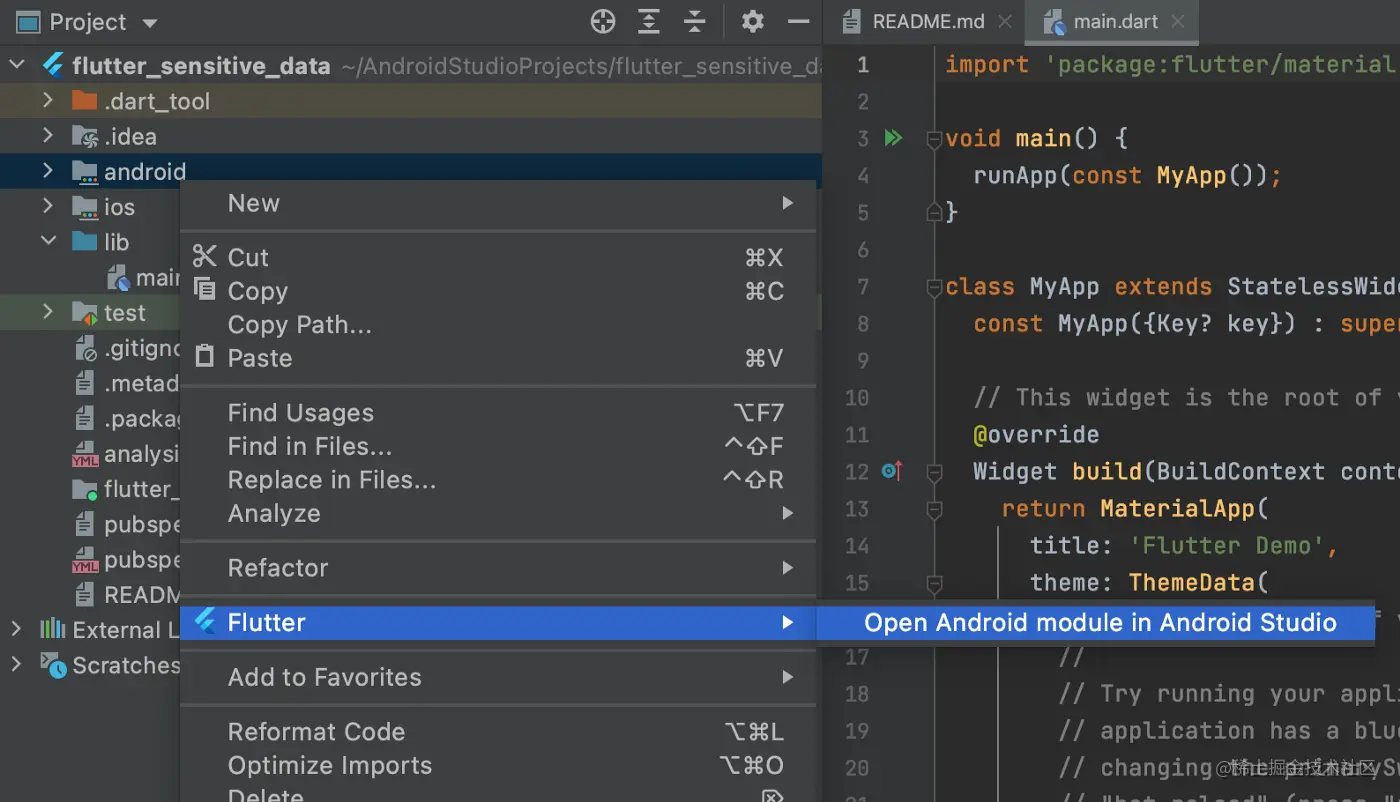Choose Optimize Imports from the menu
Image resolution: width=1400 pixels, height=802 pixels.
pyautogui.click(x=498, y=765)
